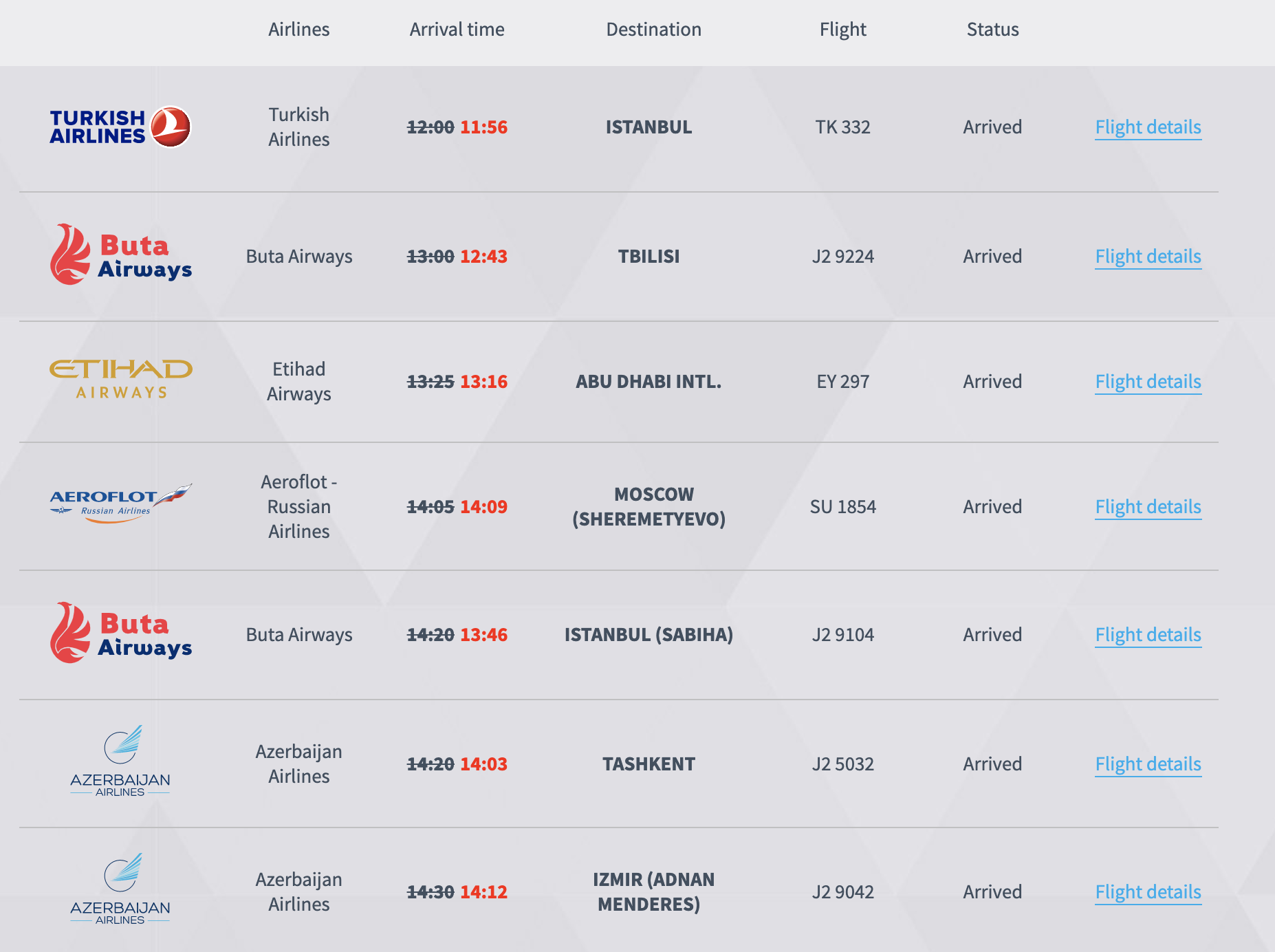Click the Status column header
Screen dimensions: 1275x952
click(992, 30)
